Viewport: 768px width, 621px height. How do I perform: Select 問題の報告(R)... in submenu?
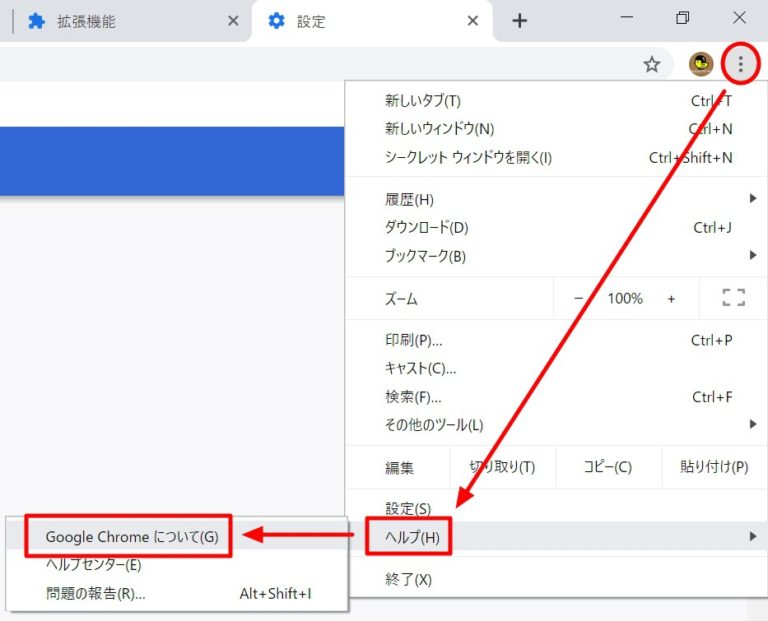coord(95,593)
